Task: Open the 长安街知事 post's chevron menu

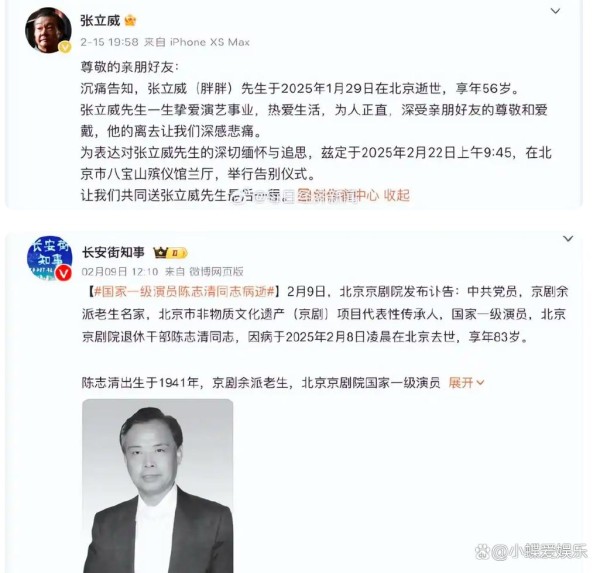Action: pyautogui.click(x=568, y=239)
